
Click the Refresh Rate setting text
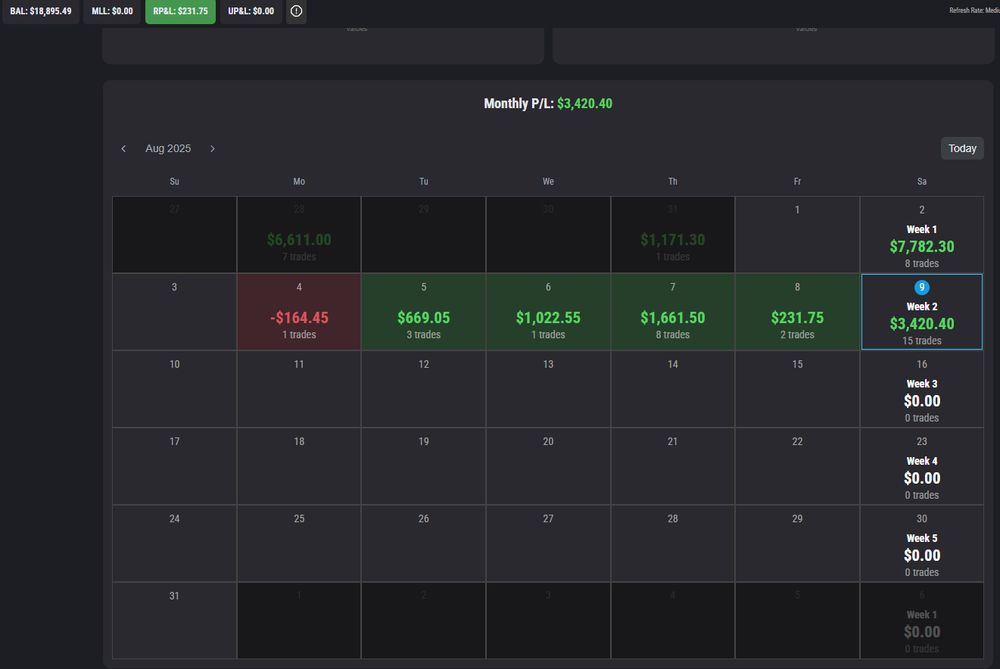pos(974,10)
